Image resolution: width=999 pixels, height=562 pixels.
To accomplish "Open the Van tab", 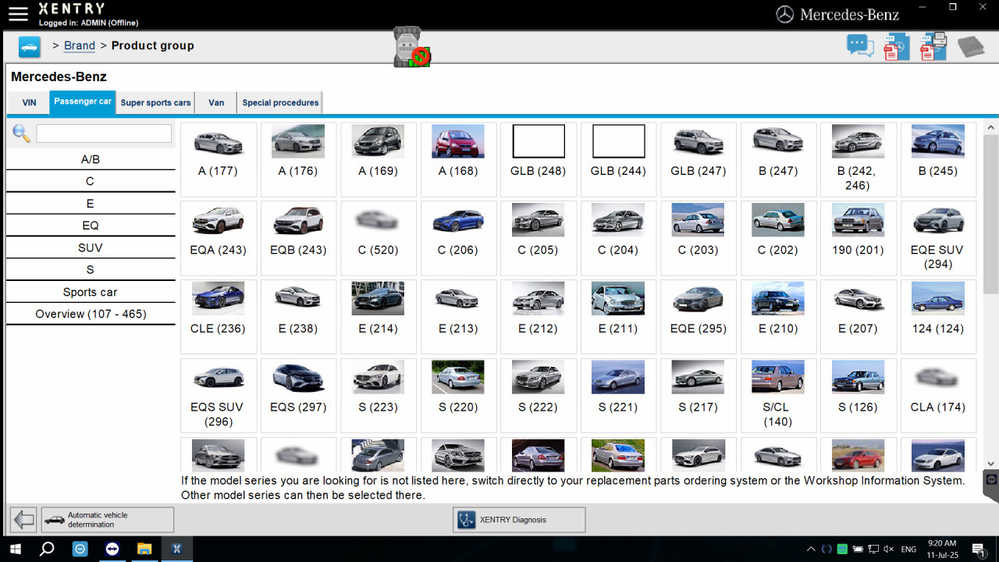I will [216, 103].
